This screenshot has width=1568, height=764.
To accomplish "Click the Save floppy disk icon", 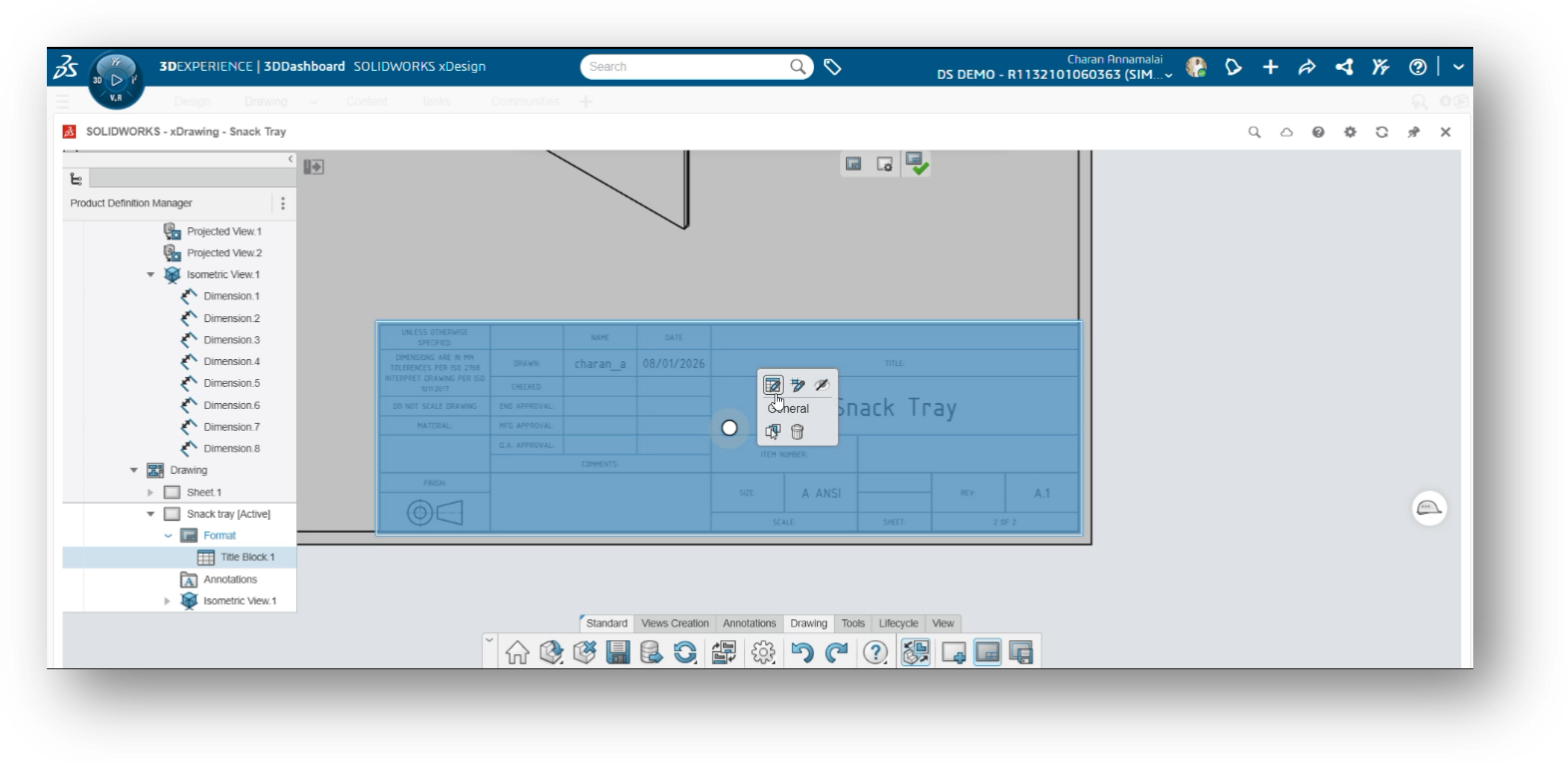I will click(618, 652).
